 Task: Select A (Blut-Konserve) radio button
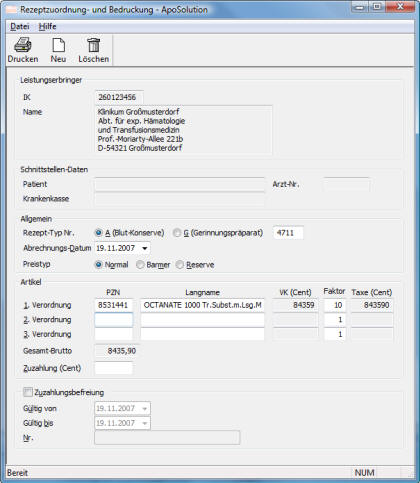pos(98,233)
